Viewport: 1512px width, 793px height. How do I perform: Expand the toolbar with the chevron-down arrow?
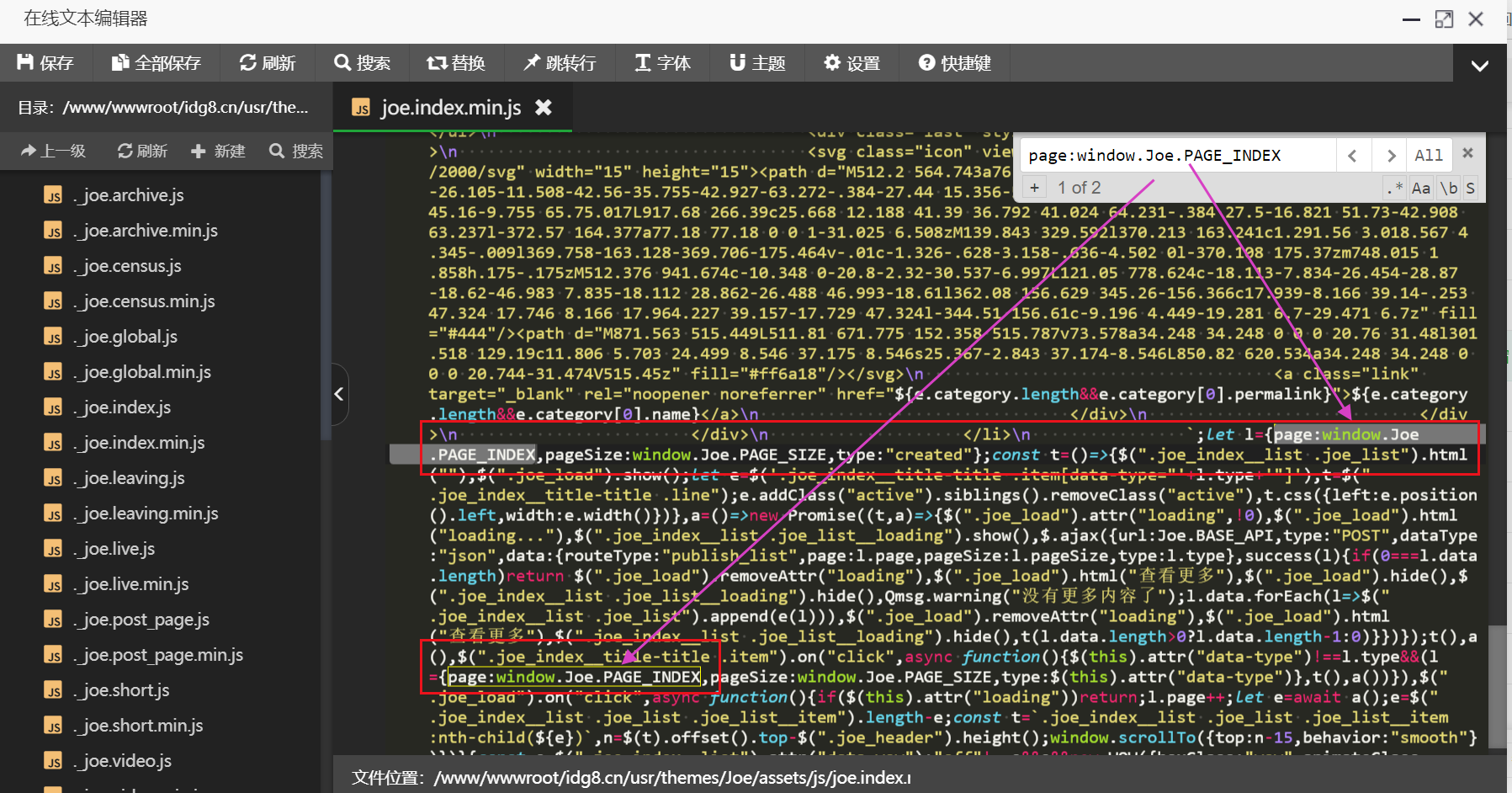pyautogui.click(x=1479, y=65)
